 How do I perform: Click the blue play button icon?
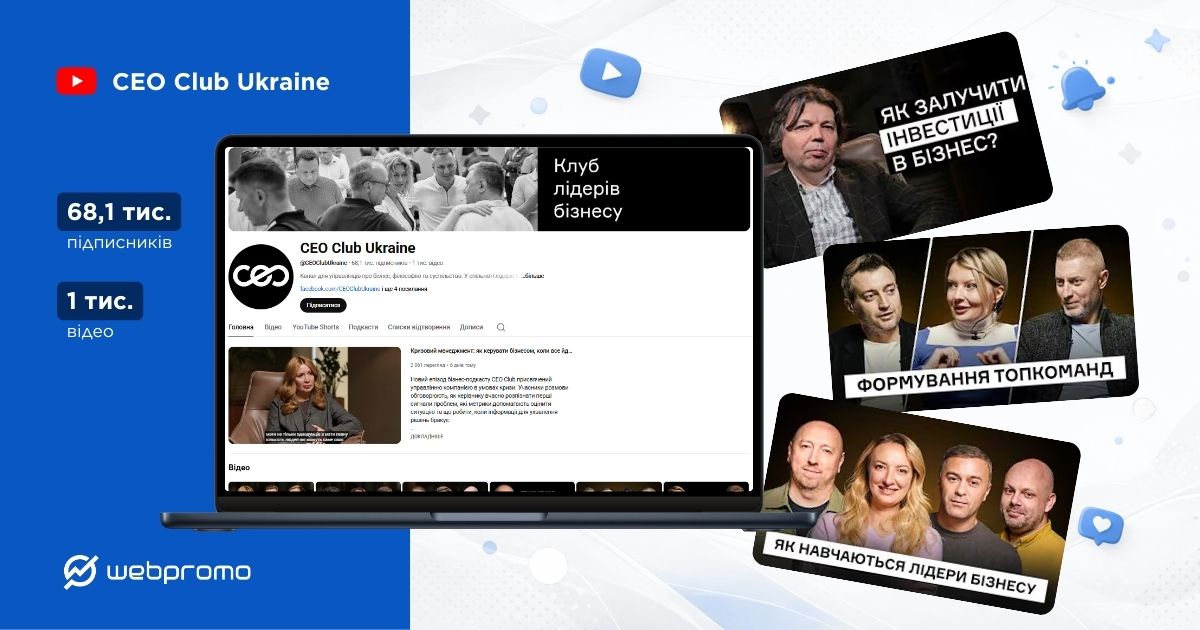[x=610, y=72]
